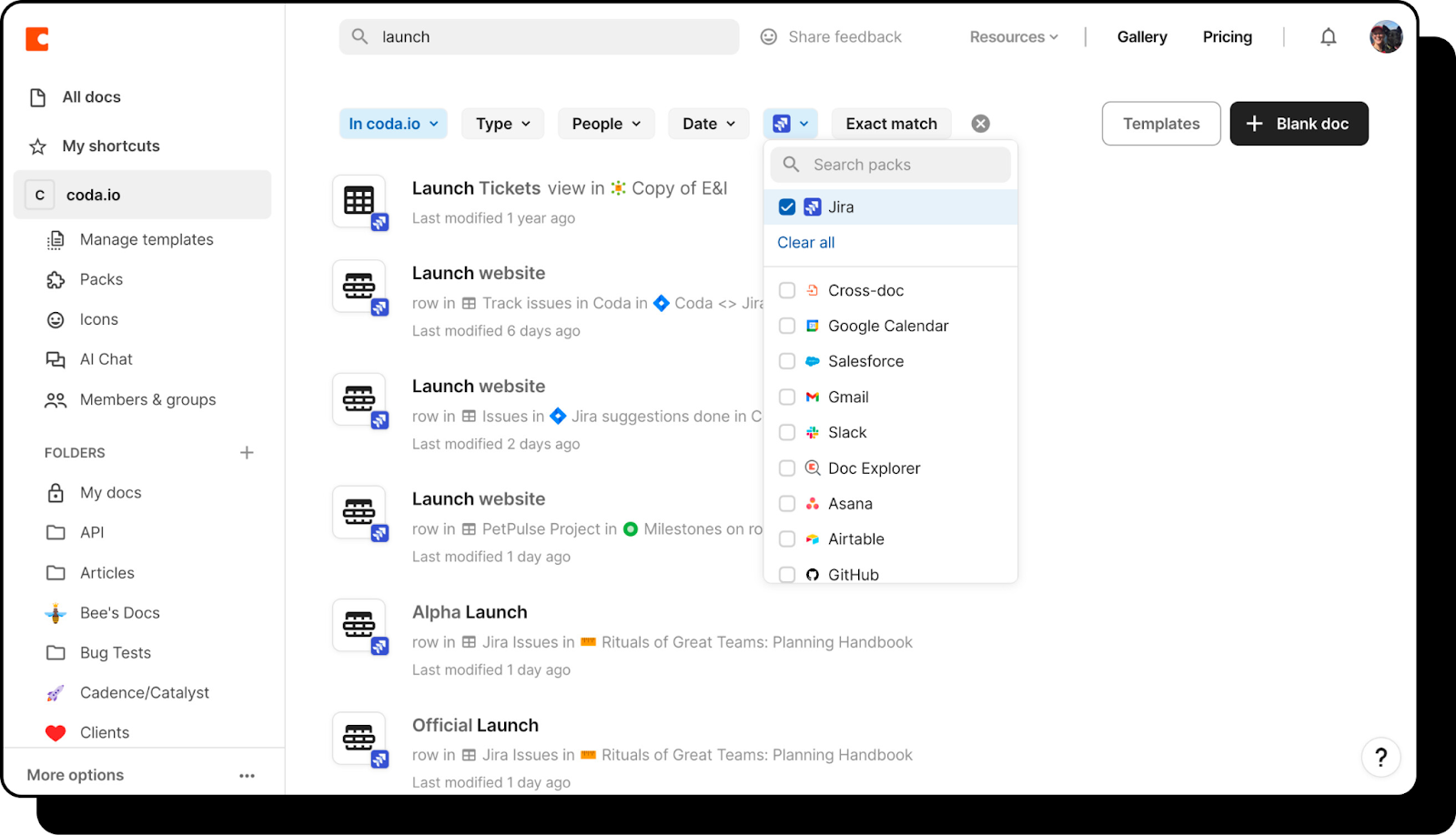
Task: Check the Slack checkbox
Action: tap(787, 433)
